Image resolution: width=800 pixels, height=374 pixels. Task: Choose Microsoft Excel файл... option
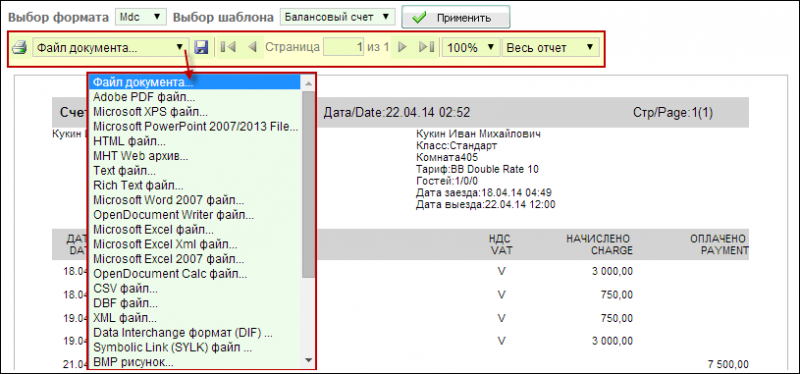[195, 230]
